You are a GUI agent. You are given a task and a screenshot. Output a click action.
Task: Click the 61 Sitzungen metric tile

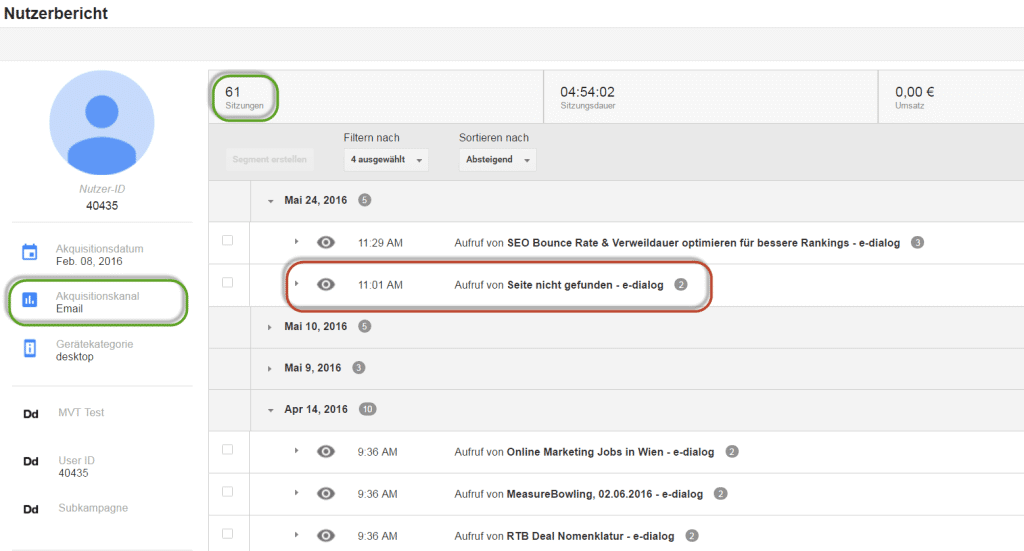[243, 97]
